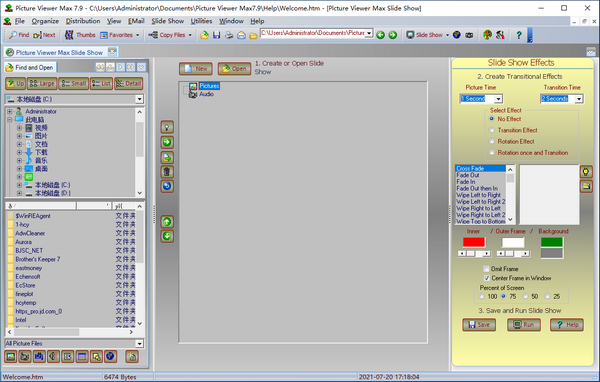Select the AdwCleaner folder in file list
The image size is (600, 382).
pyautogui.click(x=30, y=233)
